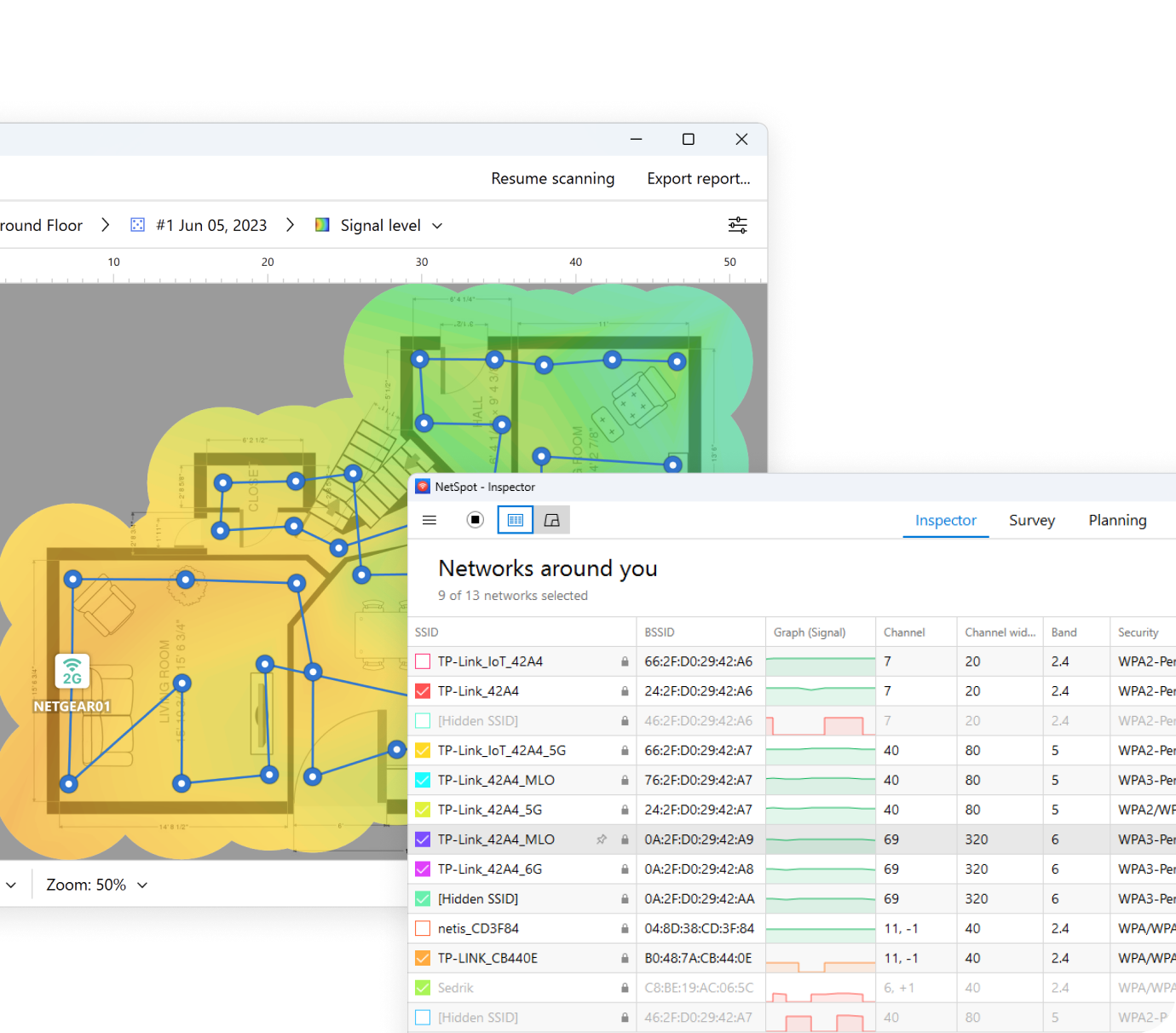Open the Ground Floor breadcrumb
Screen dimensions: 1176x1033
(42, 225)
